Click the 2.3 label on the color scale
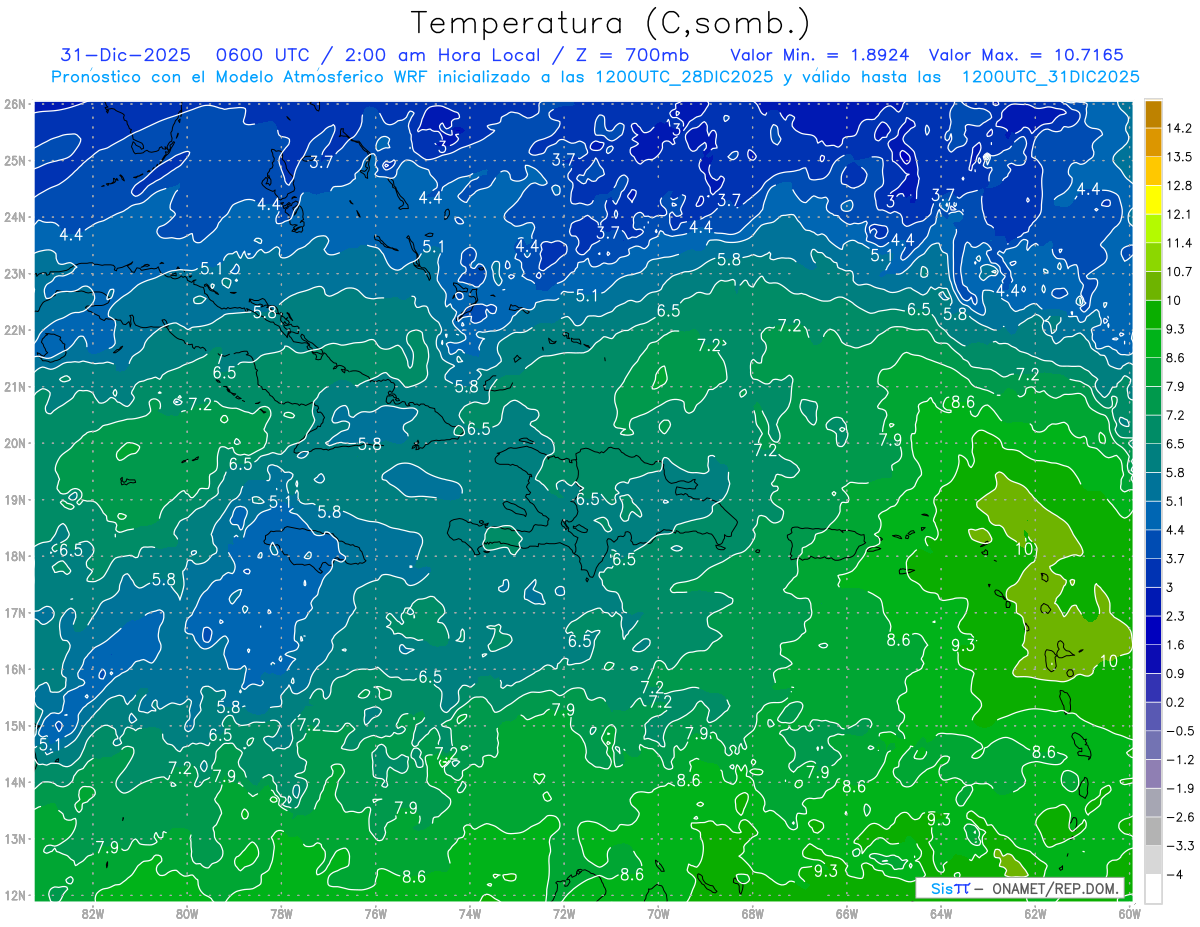Viewport: 1200px width, 927px height. (1176, 616)
